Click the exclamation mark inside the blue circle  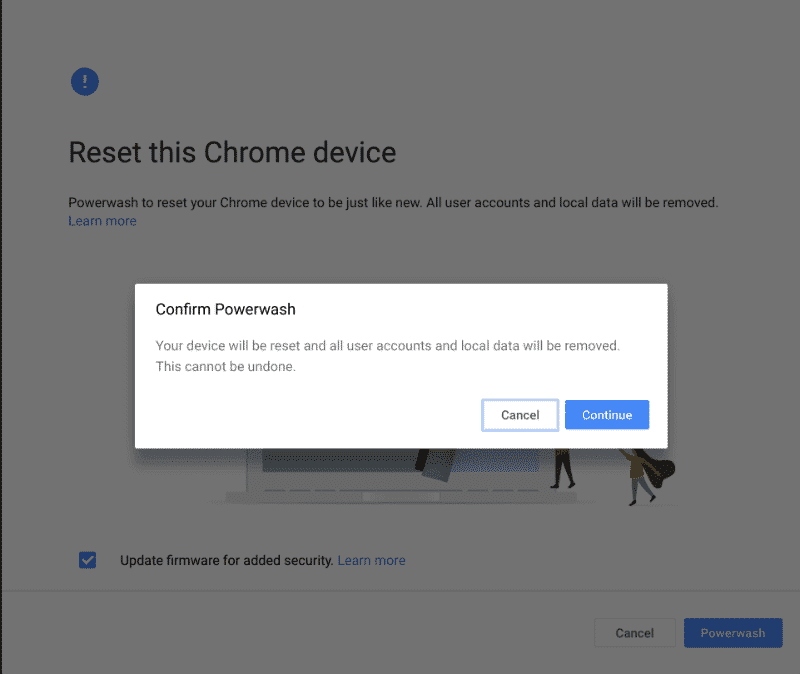(85, 81)
